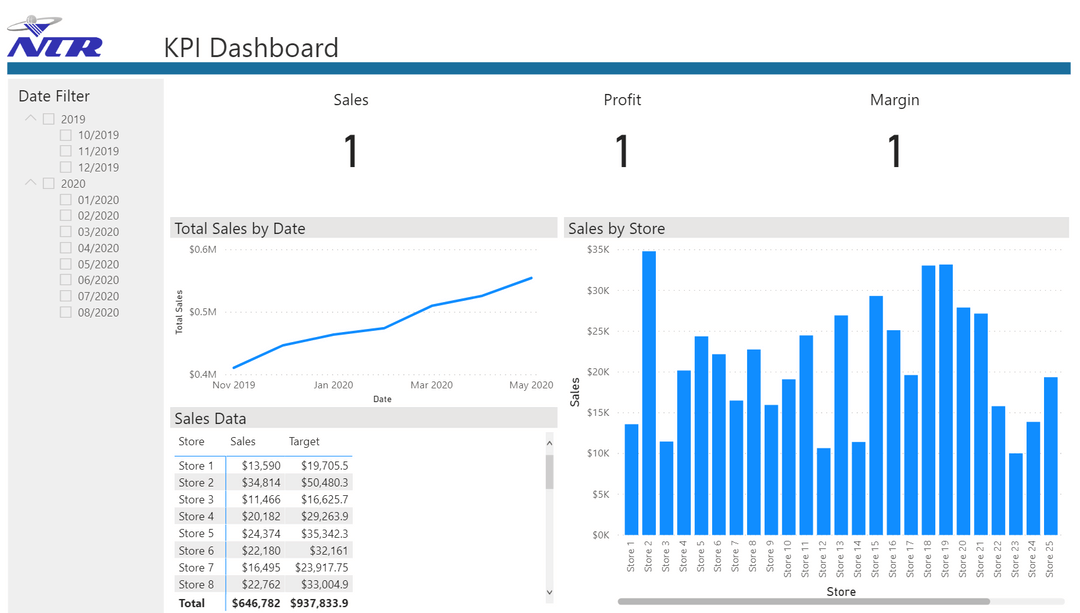Check the 2019 checkbox
Screen dimensions: 1080x613
point(48,118)
